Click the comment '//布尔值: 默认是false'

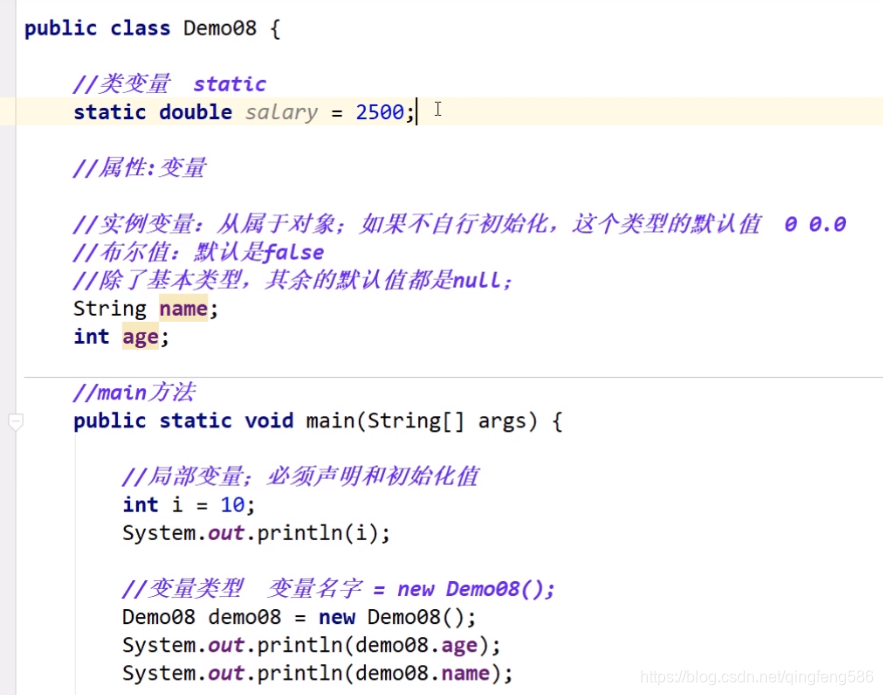click(198, 252)
